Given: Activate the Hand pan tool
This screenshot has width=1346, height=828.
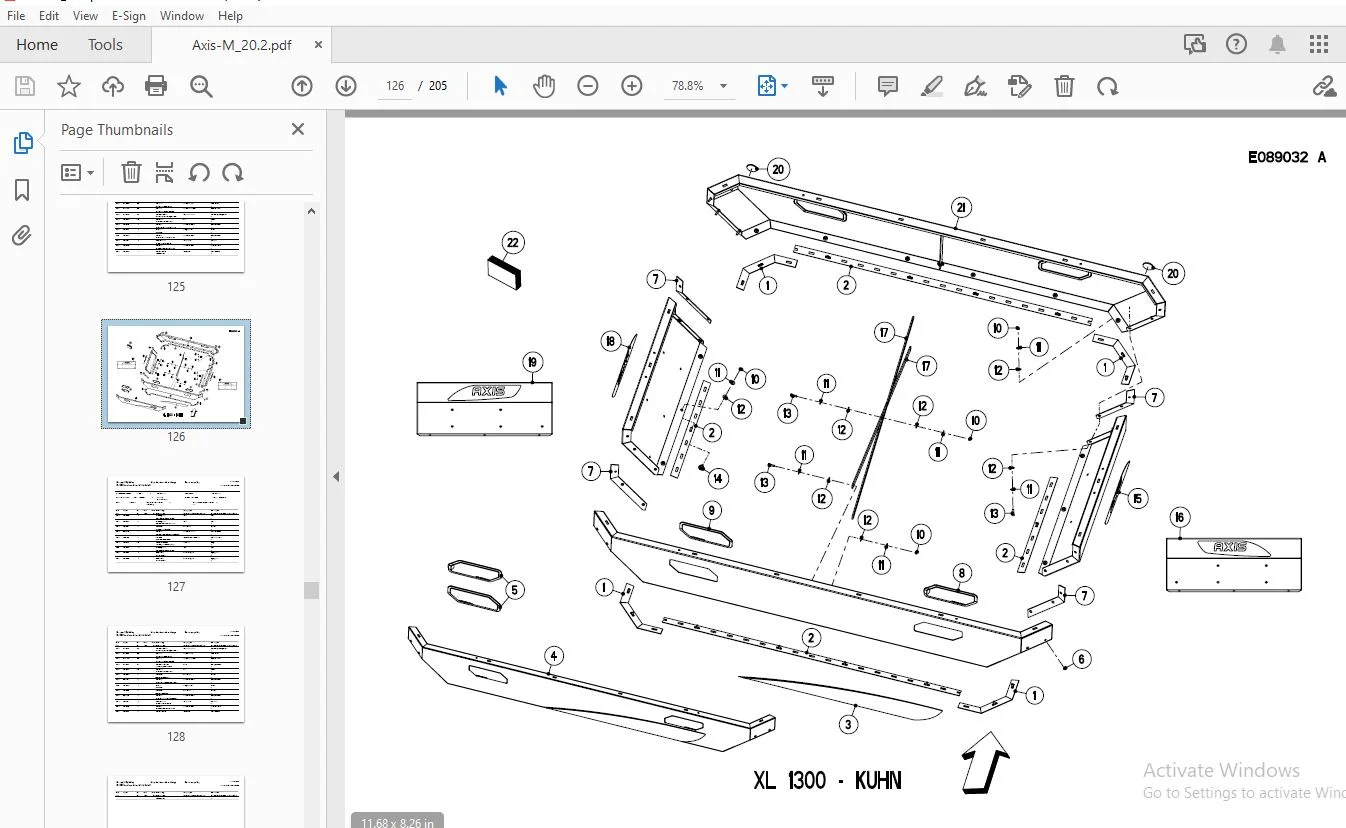Looking at the screenshot, I should pyautogui.click(x=544, y=86).
